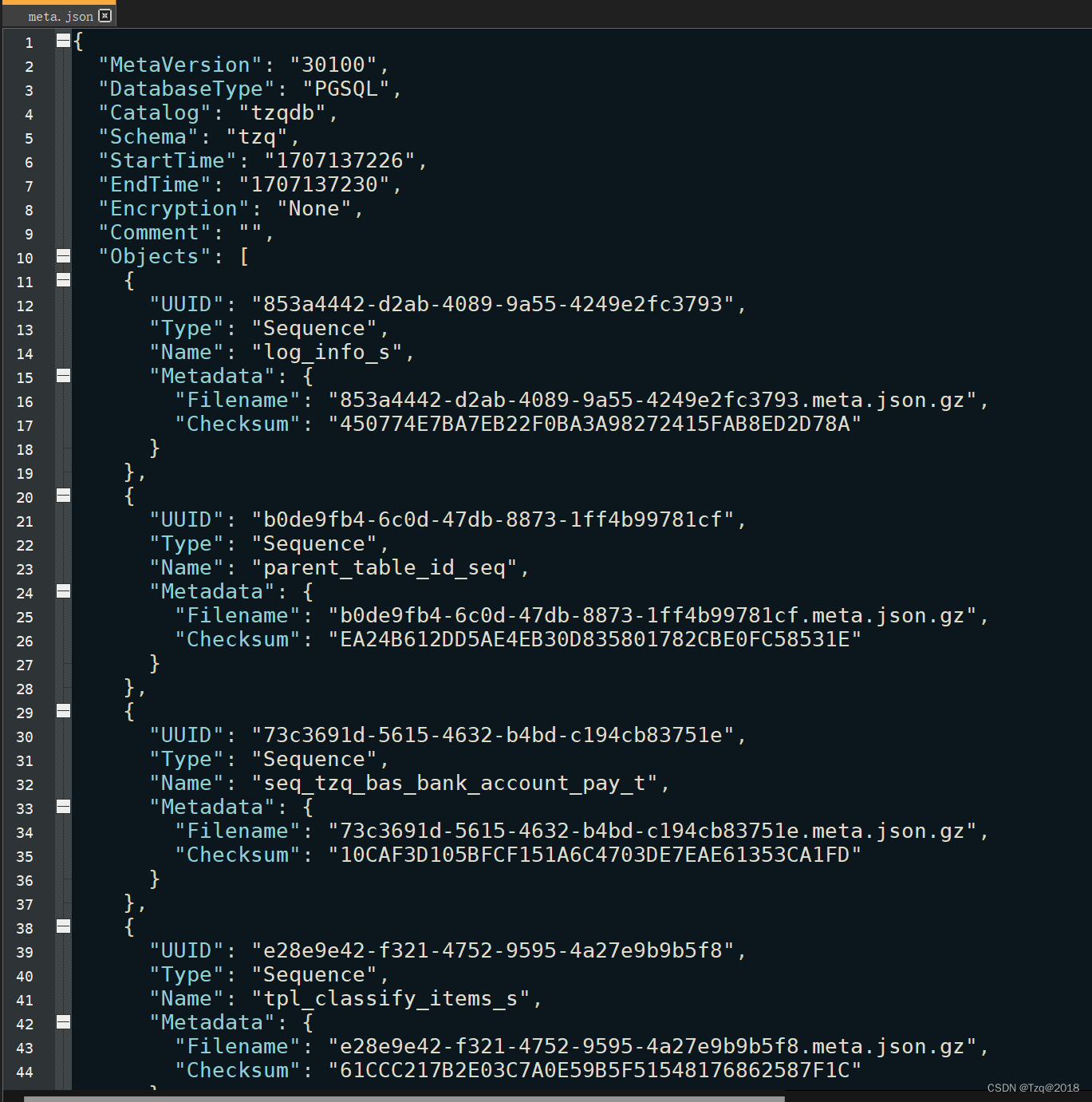Click checksum "10CAF3D105BFCF151A6C4703DE7EAE61353CA1FD"
The image size is (1092, 1102).
595,855
